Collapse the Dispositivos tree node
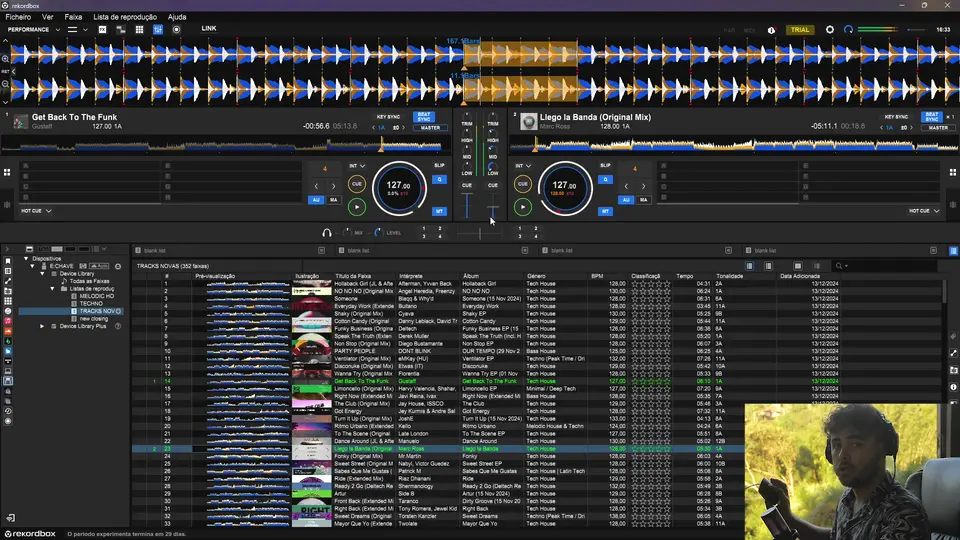The width and height of the screenshot is (960, 540). tap(26, 258)
